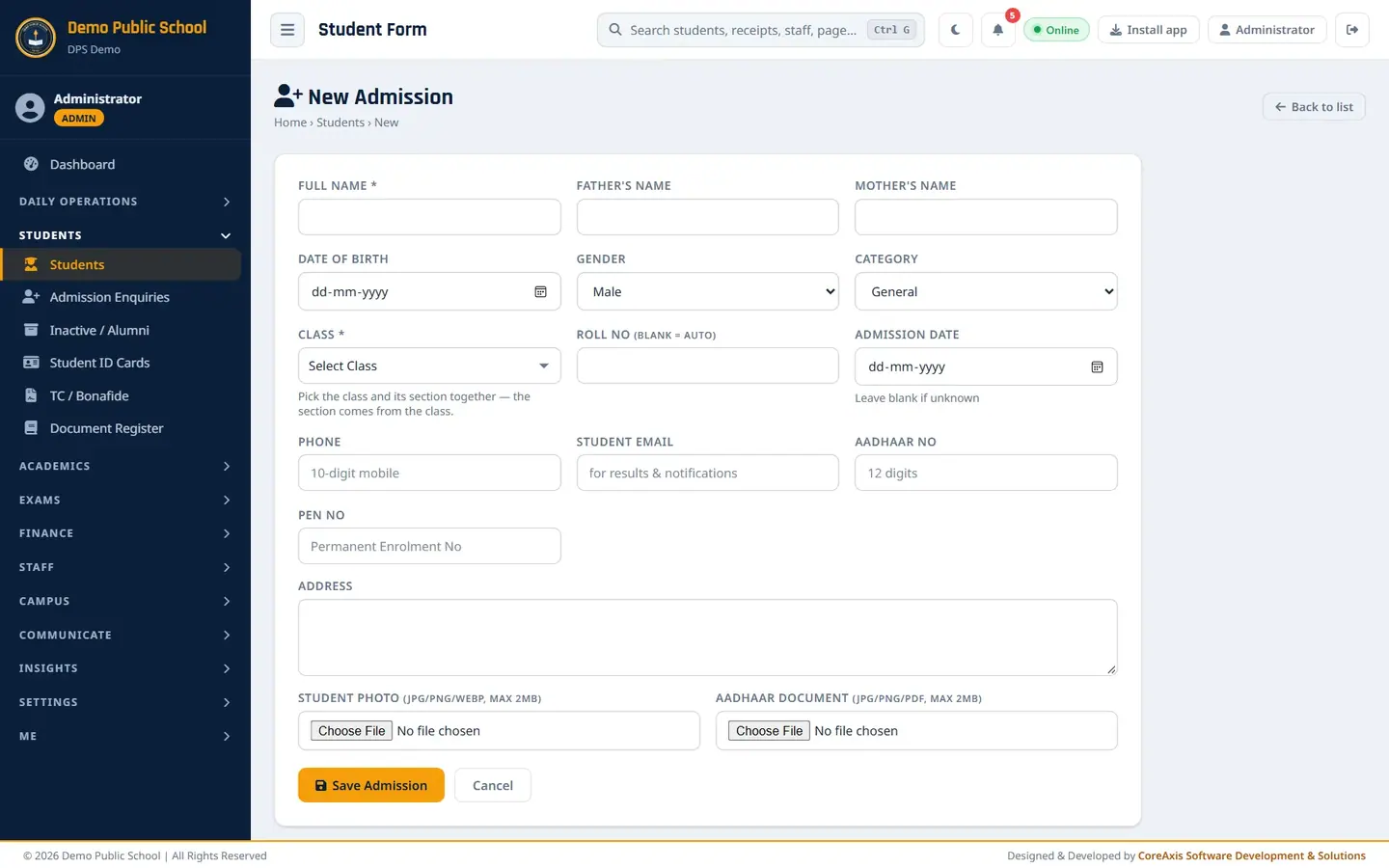Expand the Staff section
Viewport: 1389px width, 868px height.
pos(125,567)
